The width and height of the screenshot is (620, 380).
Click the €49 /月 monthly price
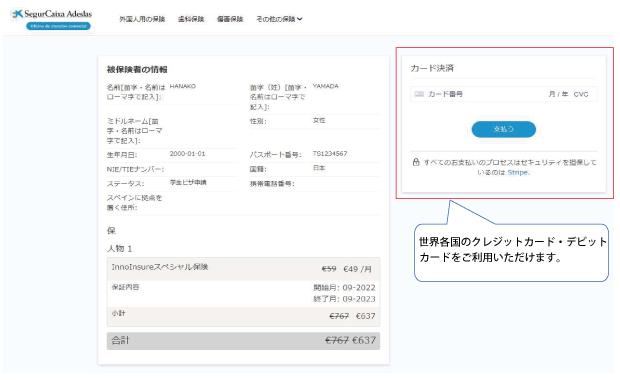(357, 269)
